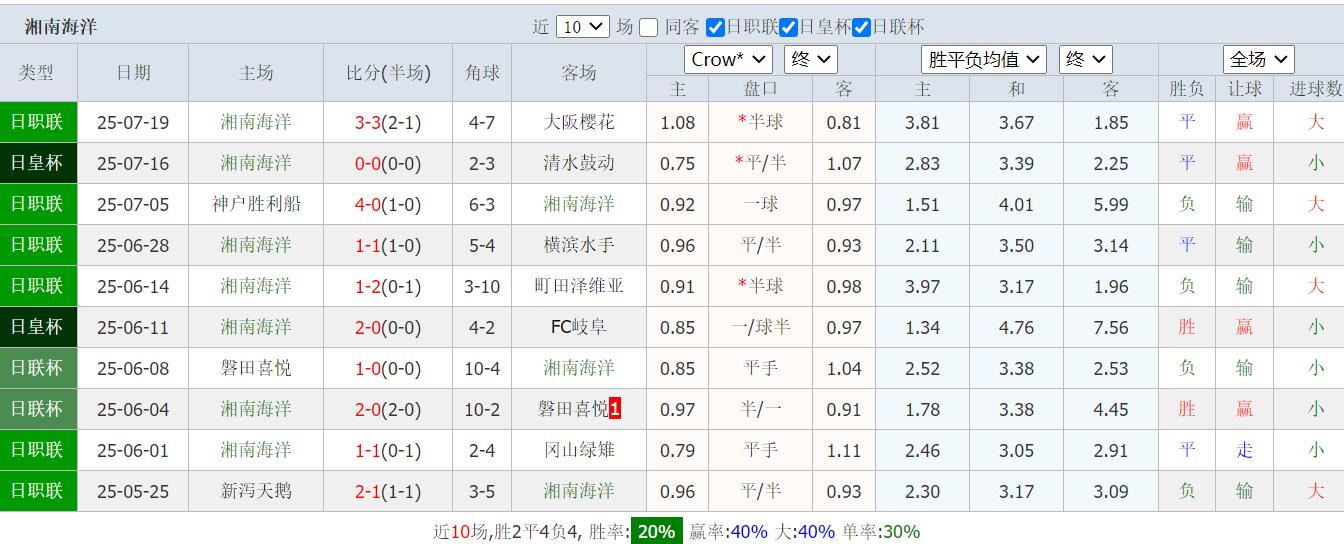
Task: Click the 进球数 column header
Action: (1315, 89)
